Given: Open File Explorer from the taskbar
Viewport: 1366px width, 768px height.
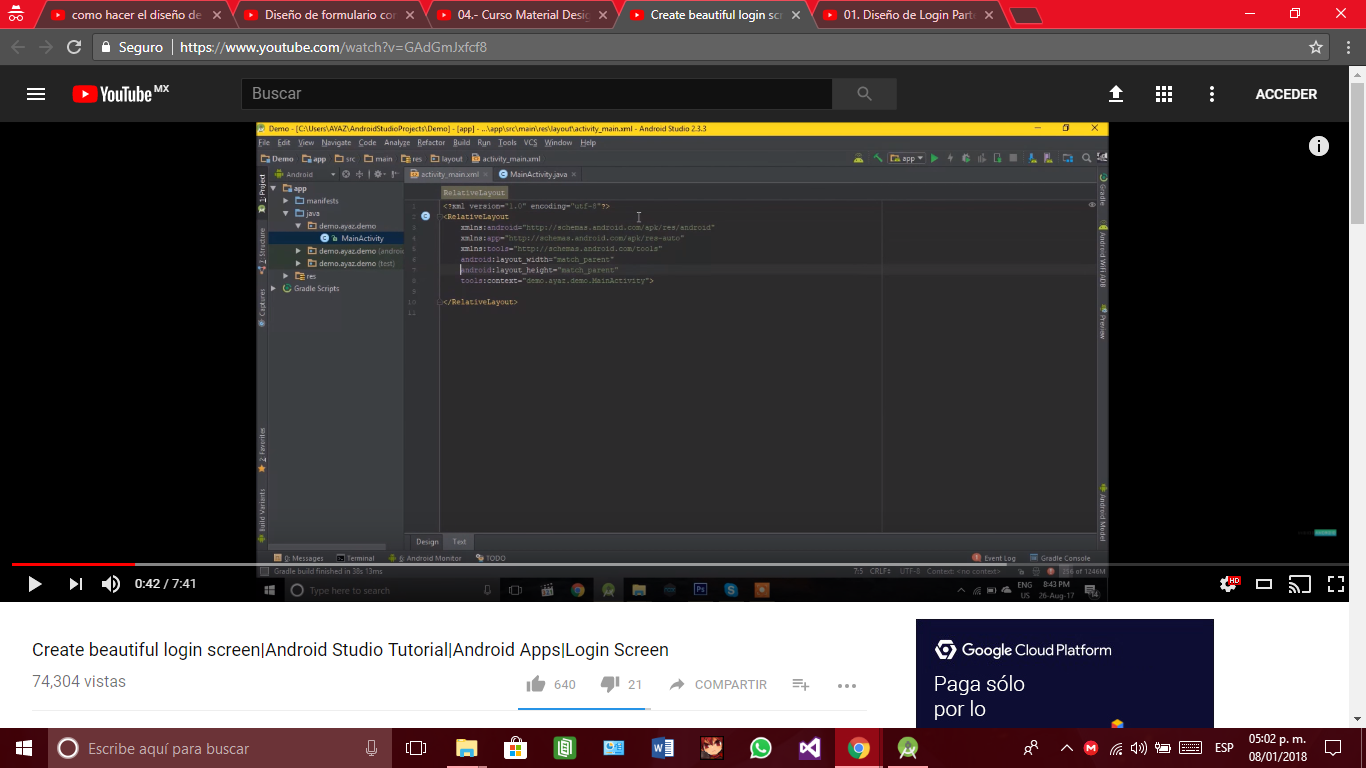Looking at the screenshot, I should 466,748.
